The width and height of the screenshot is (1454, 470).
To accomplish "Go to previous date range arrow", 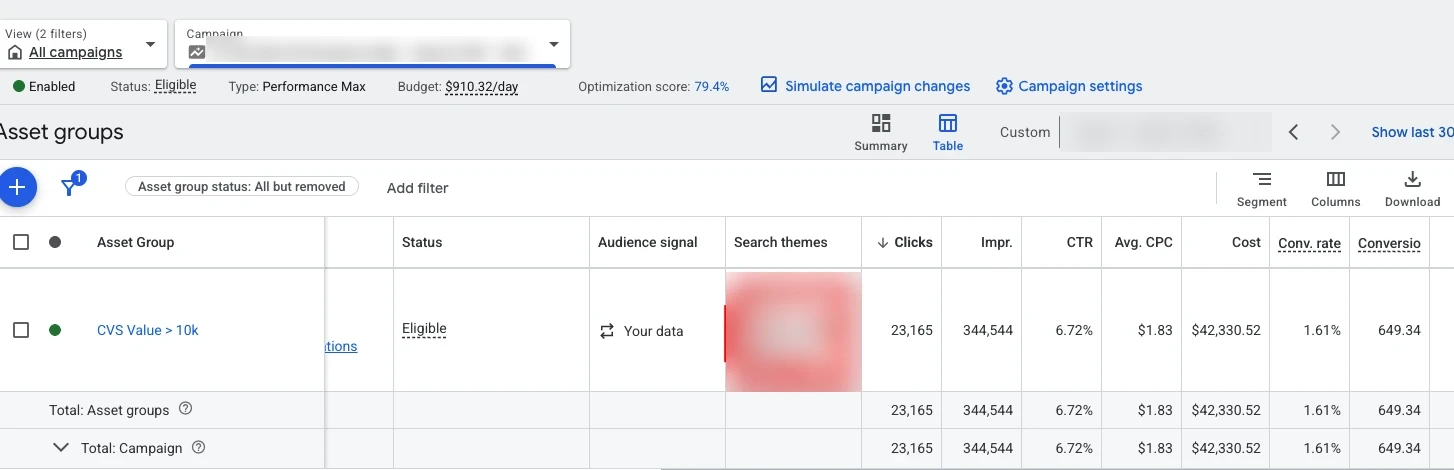I will (x=1293, y=132).
